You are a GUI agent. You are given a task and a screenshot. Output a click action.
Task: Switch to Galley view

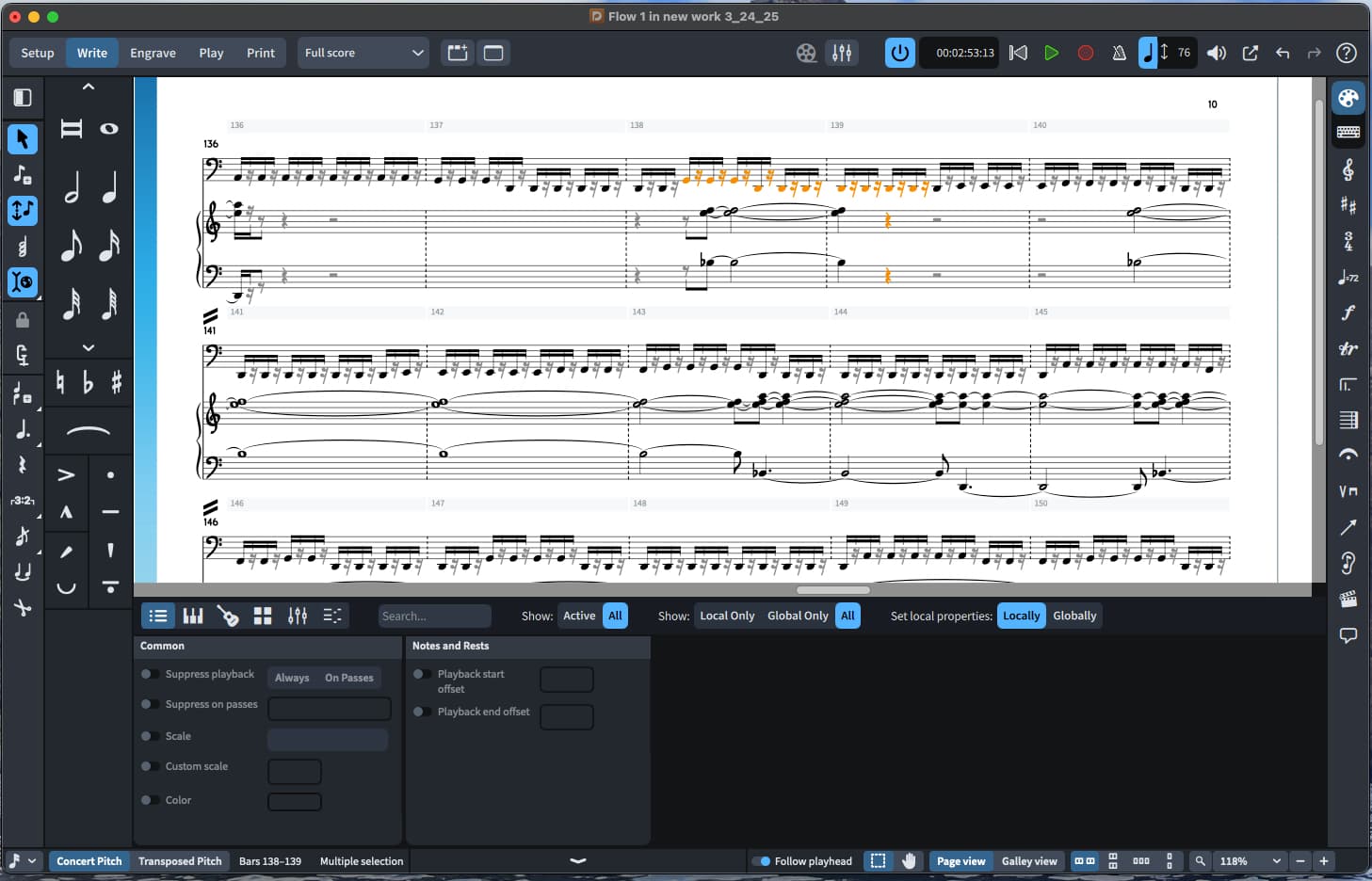point(1028,861)
